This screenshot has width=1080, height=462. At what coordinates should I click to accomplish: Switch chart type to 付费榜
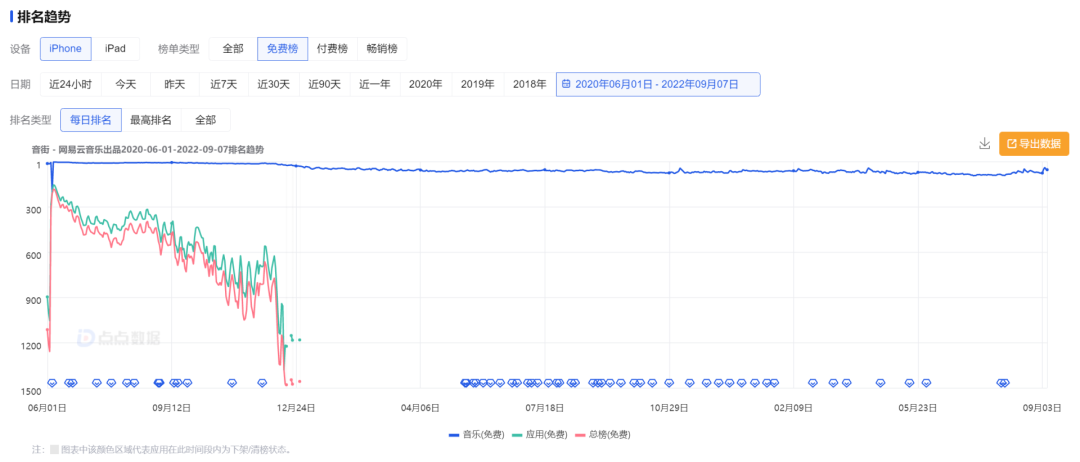tap(332, 49)
